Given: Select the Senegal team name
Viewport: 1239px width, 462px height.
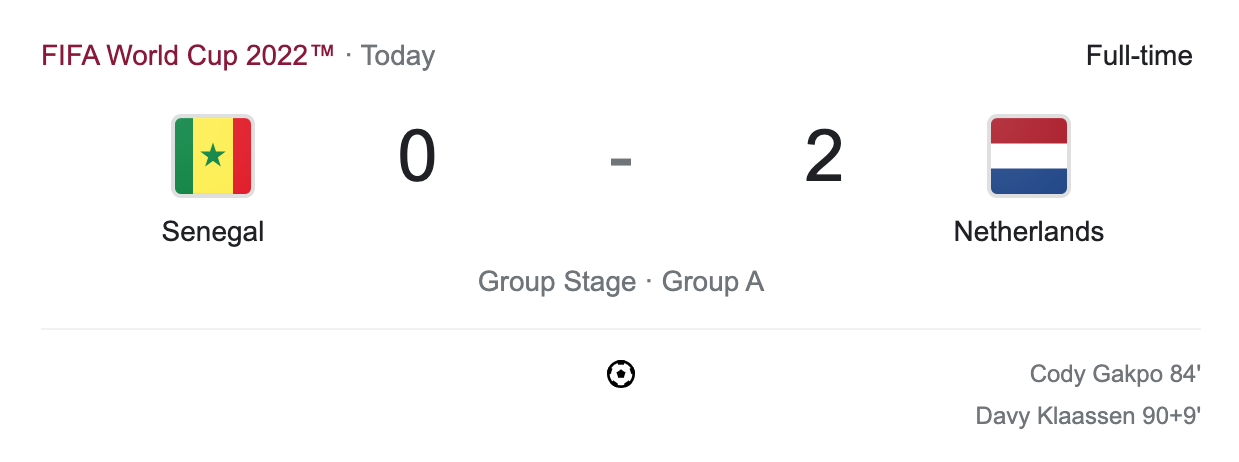Looking at the screenshot, I should (213, 232).
